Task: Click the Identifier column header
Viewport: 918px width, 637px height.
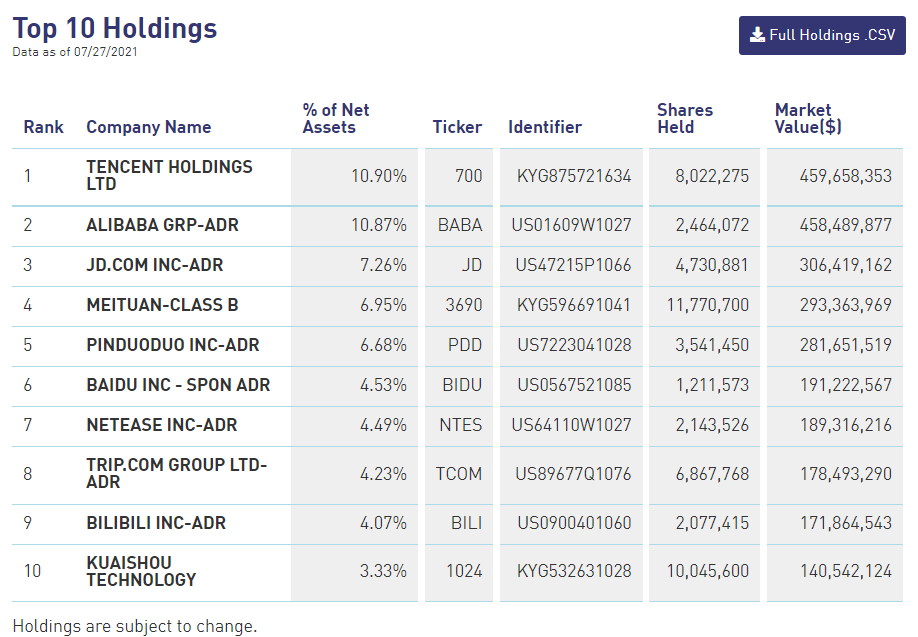Action: point(545,127)
